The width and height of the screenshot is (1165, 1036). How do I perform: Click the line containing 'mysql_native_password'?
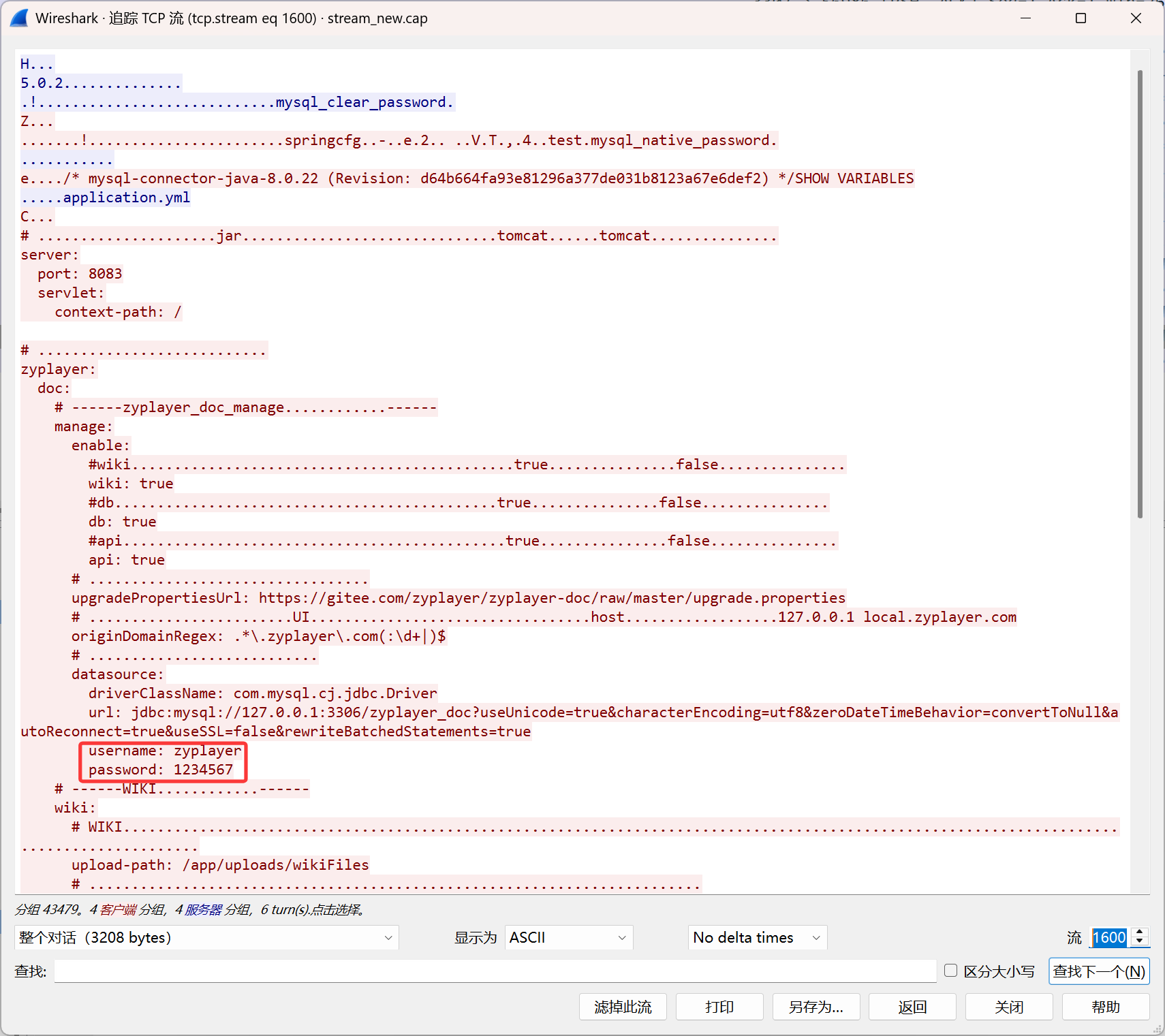tap(399, 140)
